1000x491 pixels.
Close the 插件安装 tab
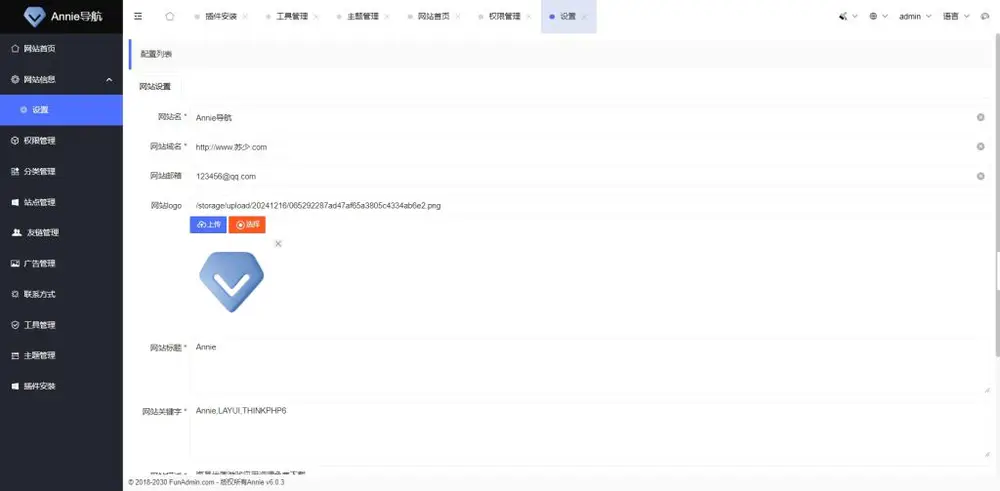246,17
